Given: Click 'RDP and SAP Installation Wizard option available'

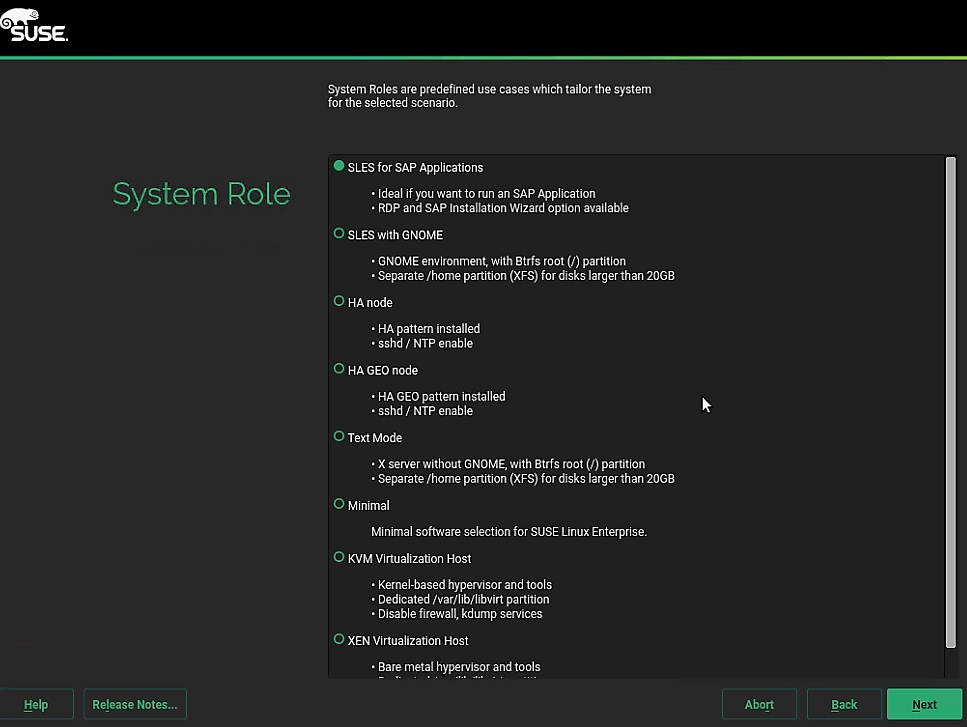Looking at the screenshot, I should click(x=503, y=208).
